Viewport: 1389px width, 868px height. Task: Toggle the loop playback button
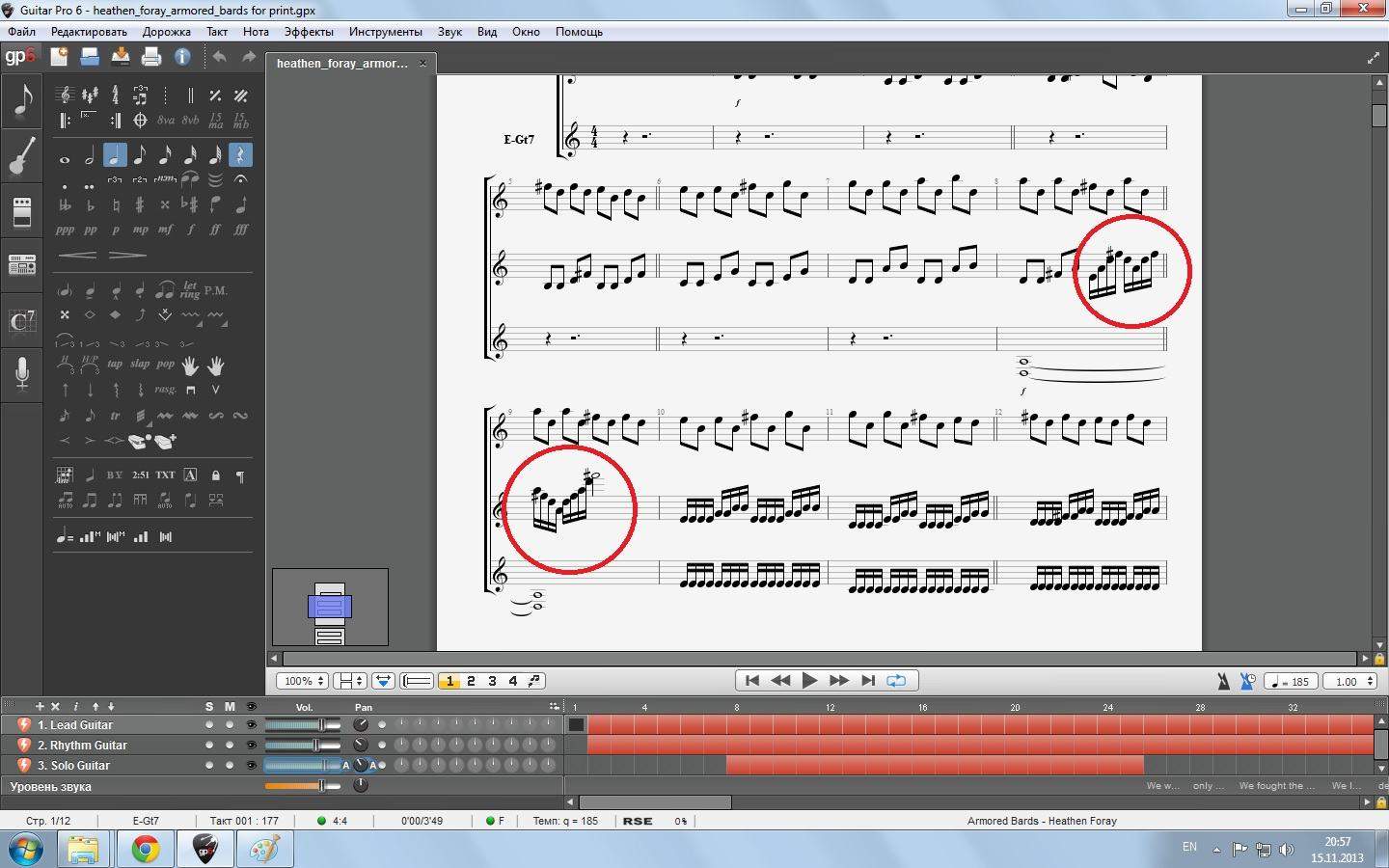coord(896,681)
